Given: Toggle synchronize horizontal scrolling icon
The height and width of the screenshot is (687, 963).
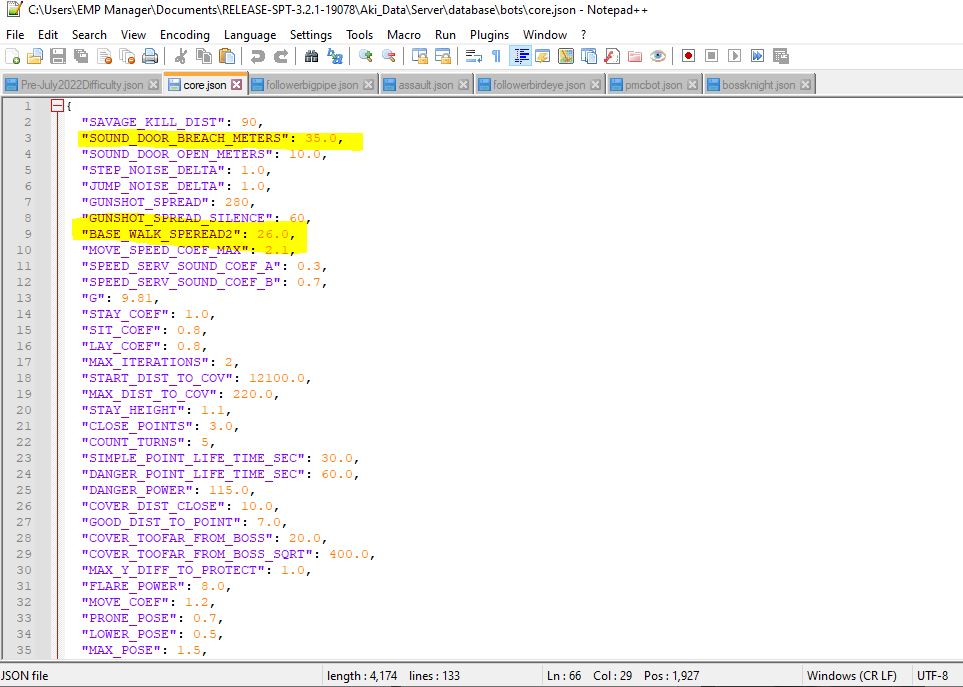Looking at the screenshot, I should (x=443, y=56).
